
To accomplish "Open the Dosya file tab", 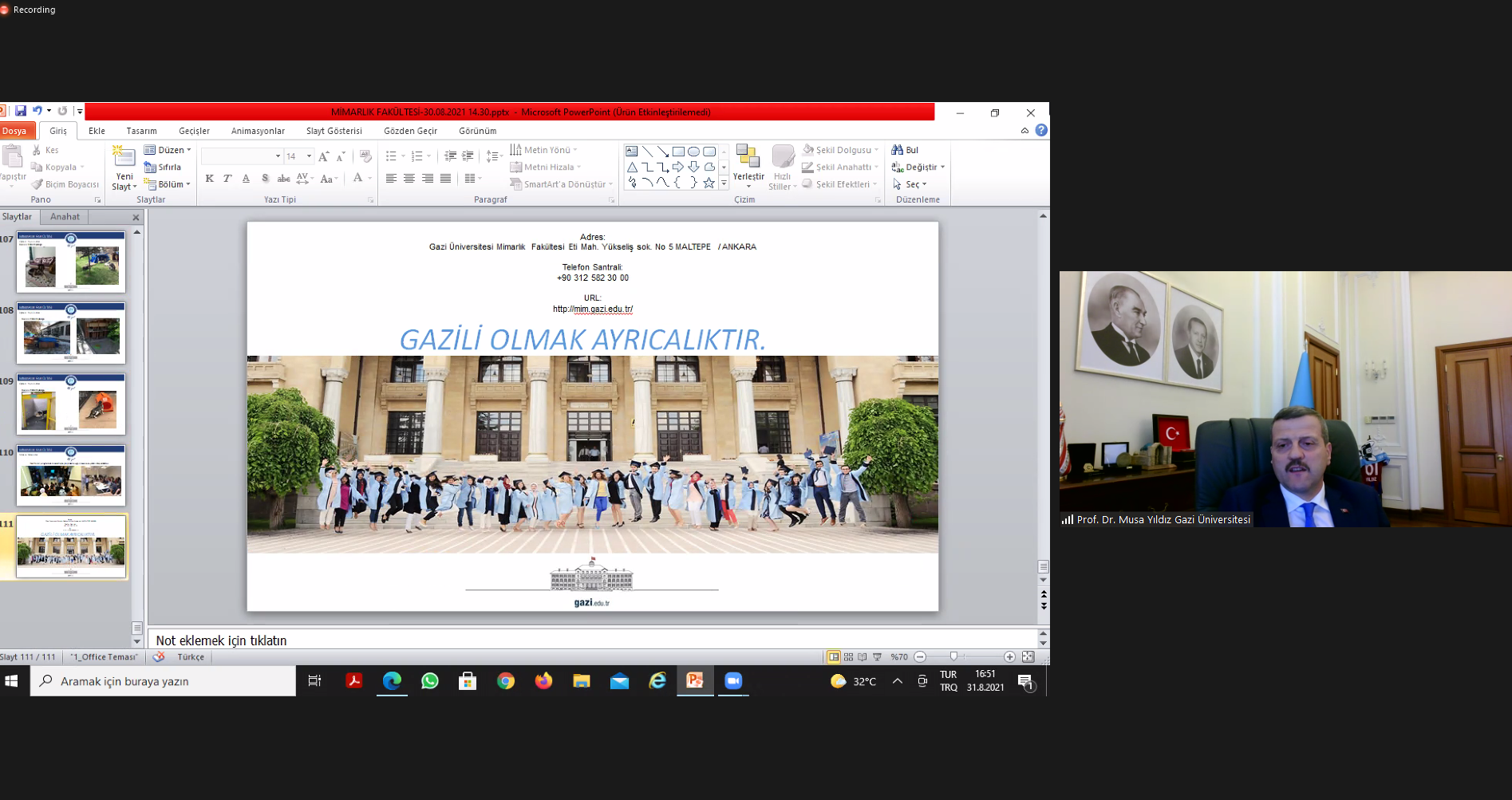I will tap(14, 131).
